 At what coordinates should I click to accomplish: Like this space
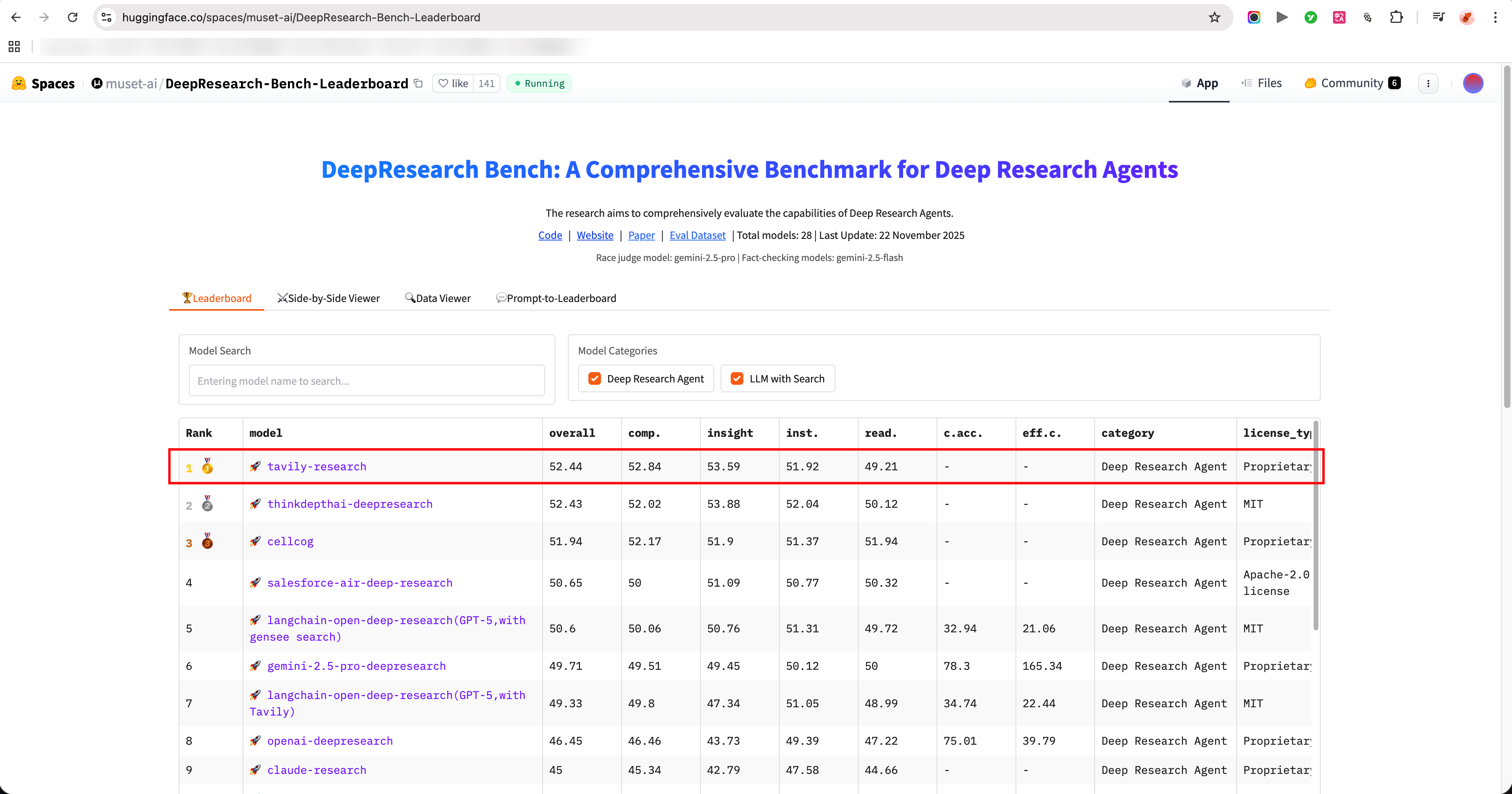click(453, 83)
